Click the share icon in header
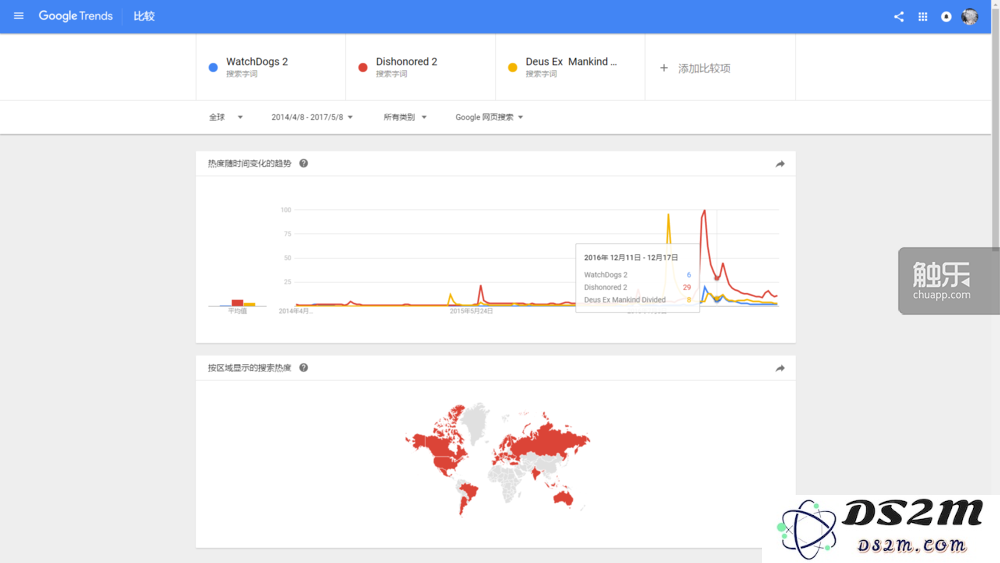This screenshot has height=563, width=1000. (x=899, y=17)
